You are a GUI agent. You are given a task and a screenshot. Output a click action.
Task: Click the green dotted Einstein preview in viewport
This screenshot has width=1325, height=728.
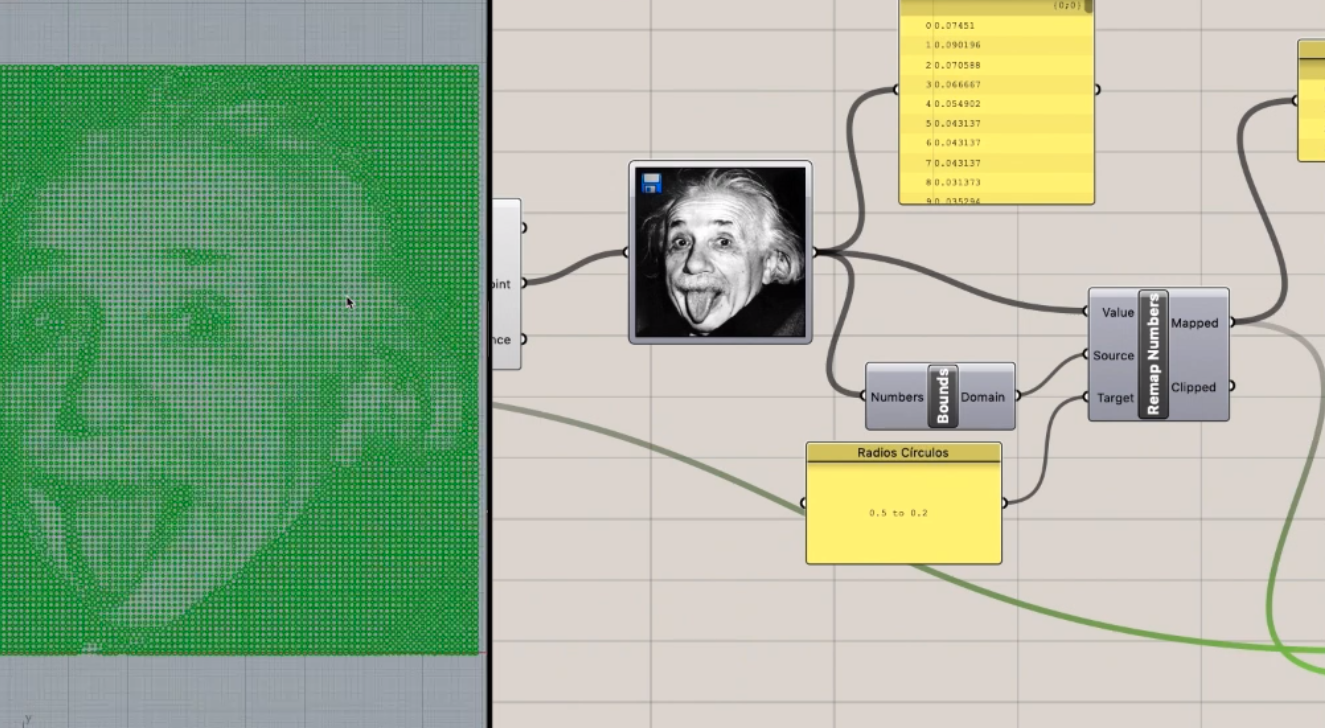point(239,360)
